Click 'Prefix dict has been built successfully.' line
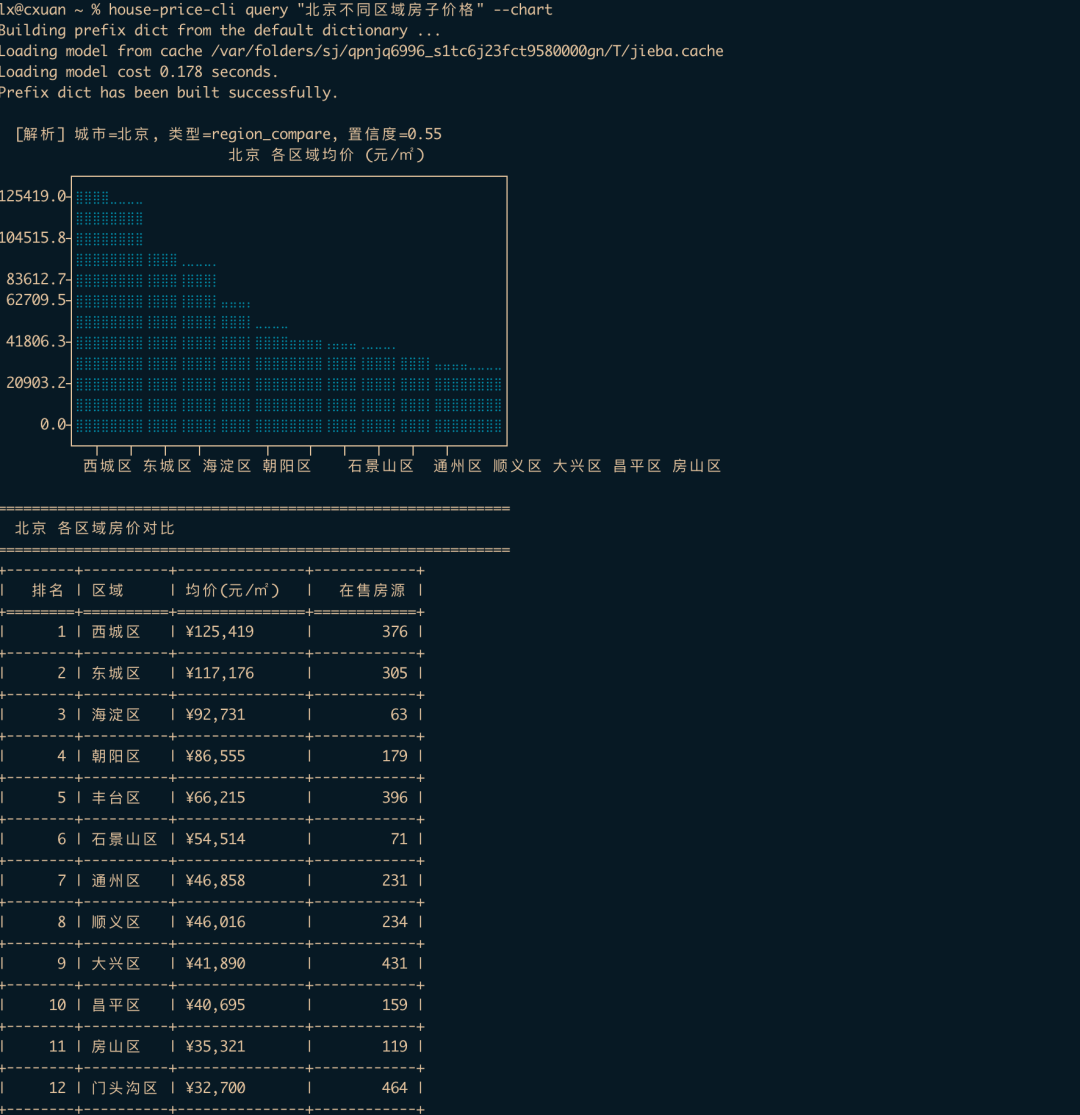This screenshot has height=1115, width=1080. (x=169, y=92)
